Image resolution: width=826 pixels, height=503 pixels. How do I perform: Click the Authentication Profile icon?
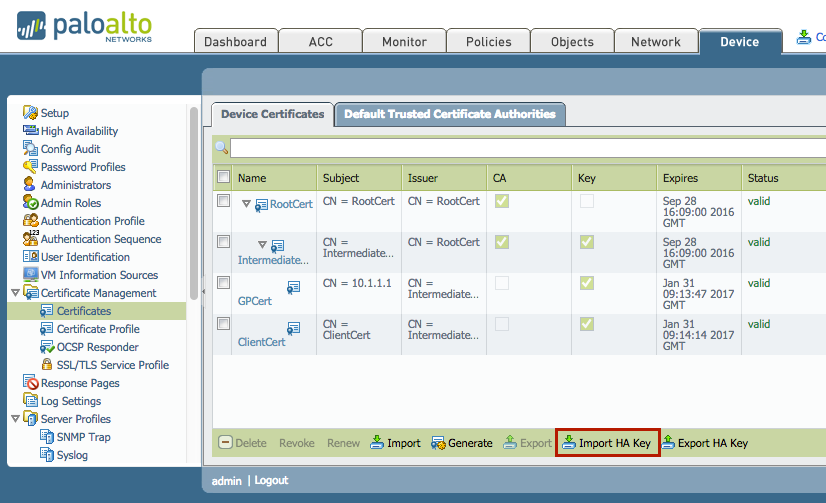pyautogui.click(x=31, y=220)
